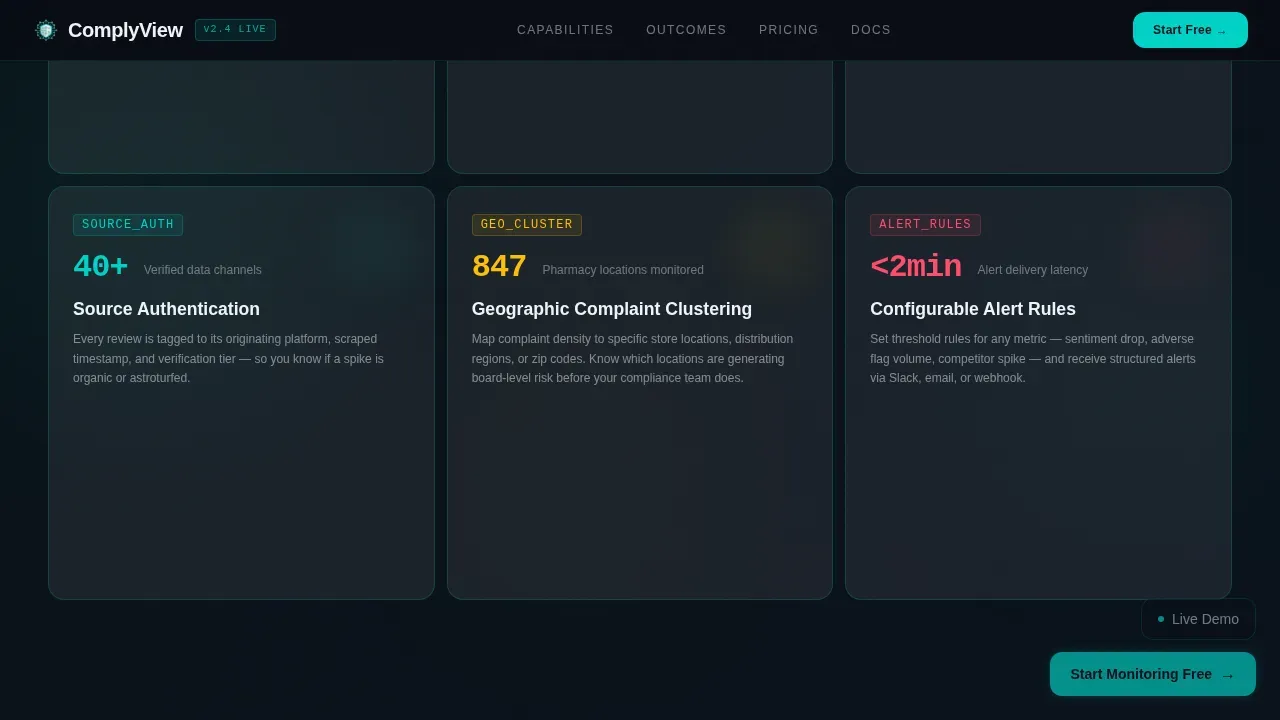
Task: Click the Configurable Alert Rules heading
Action: (973, 309)
